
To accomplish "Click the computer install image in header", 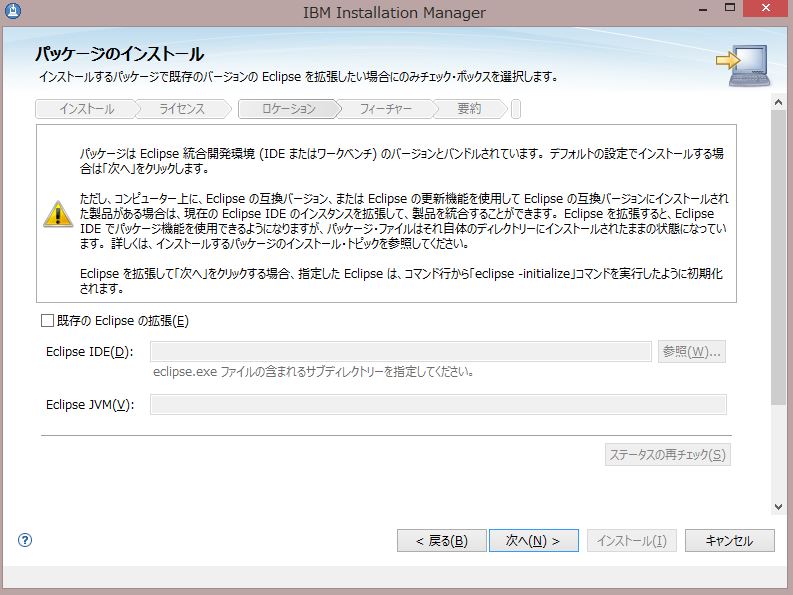I will (x=743, y=65).
